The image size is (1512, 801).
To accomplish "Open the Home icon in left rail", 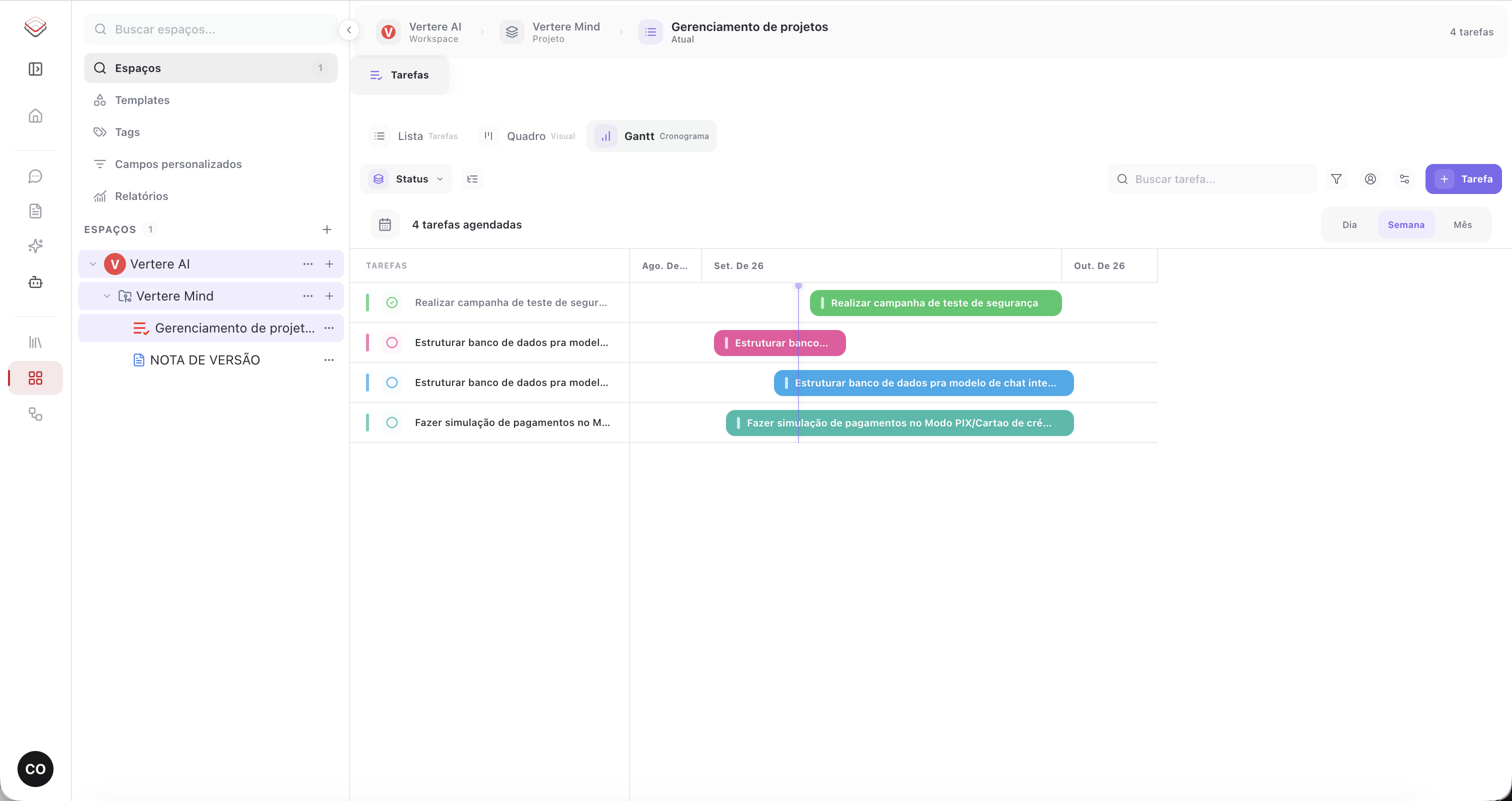I will [35, 115].
